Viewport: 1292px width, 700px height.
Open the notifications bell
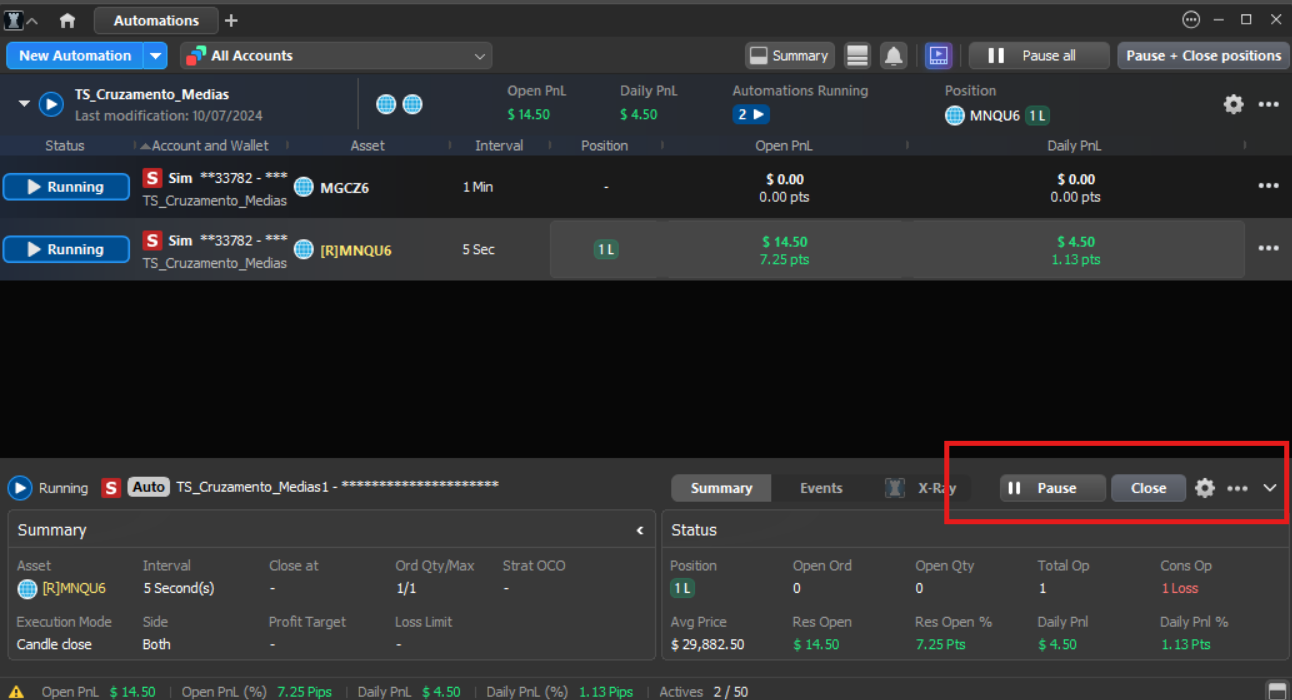893,56
